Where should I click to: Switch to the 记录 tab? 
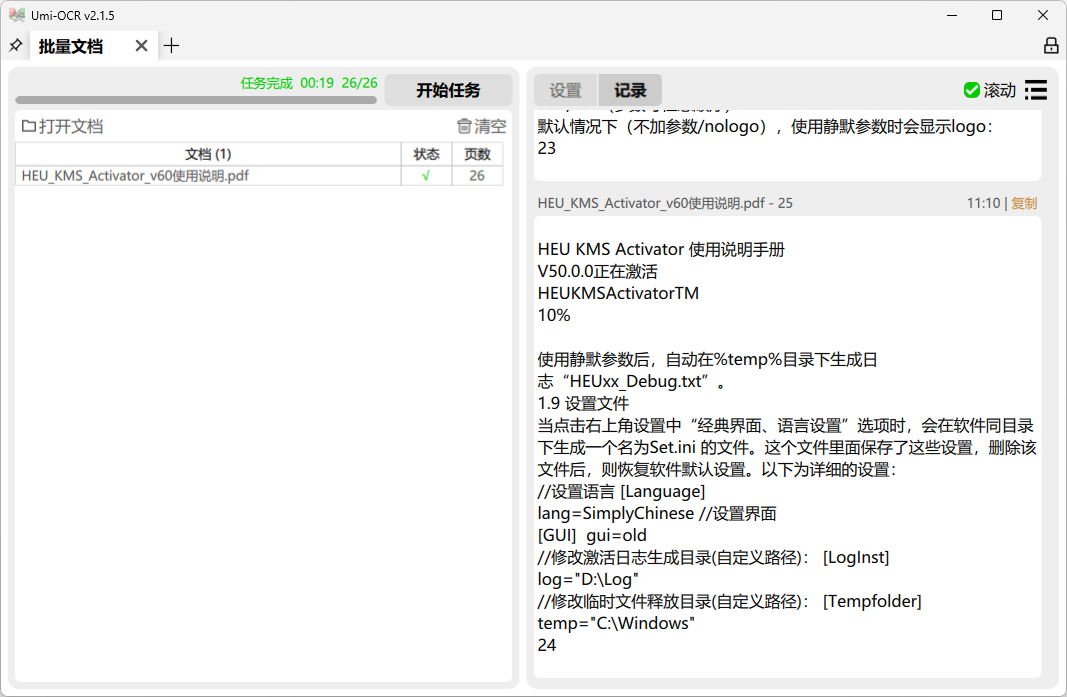[630, 90]
